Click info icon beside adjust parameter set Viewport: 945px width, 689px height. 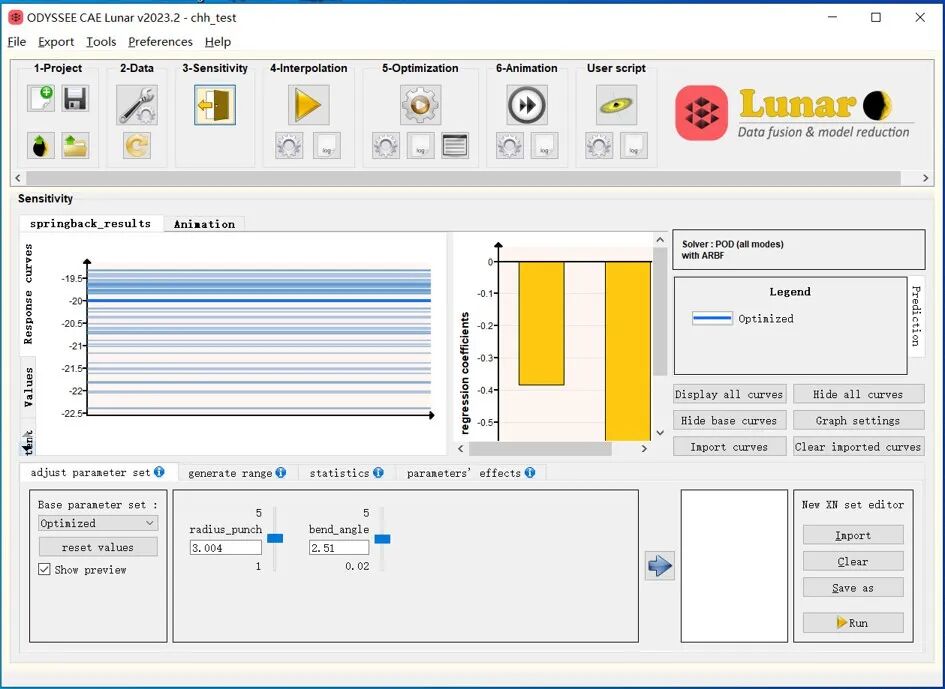click(159, 472)
